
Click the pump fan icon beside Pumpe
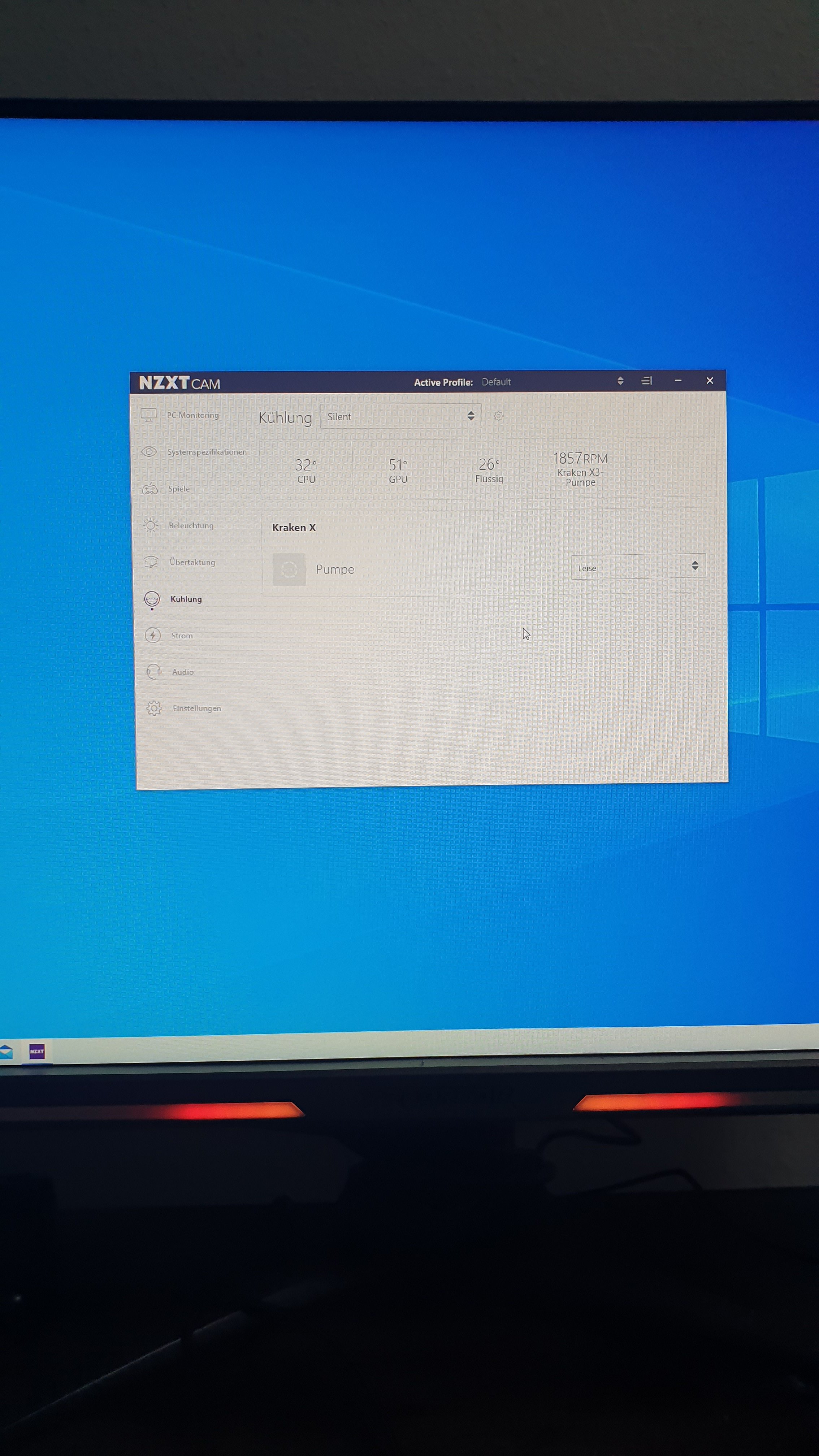(x=289, y=569)
